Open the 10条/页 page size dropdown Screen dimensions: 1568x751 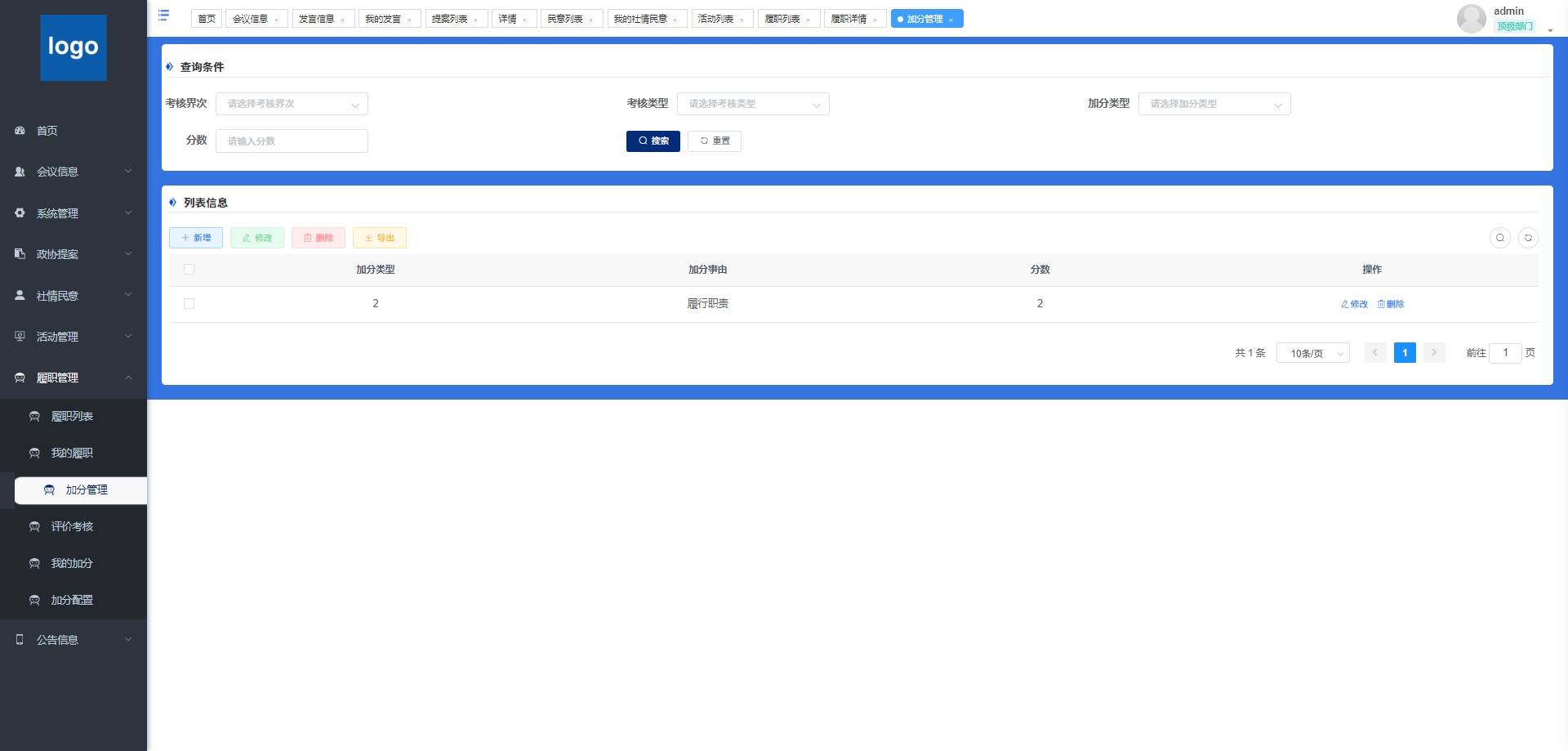(1313, 353)
